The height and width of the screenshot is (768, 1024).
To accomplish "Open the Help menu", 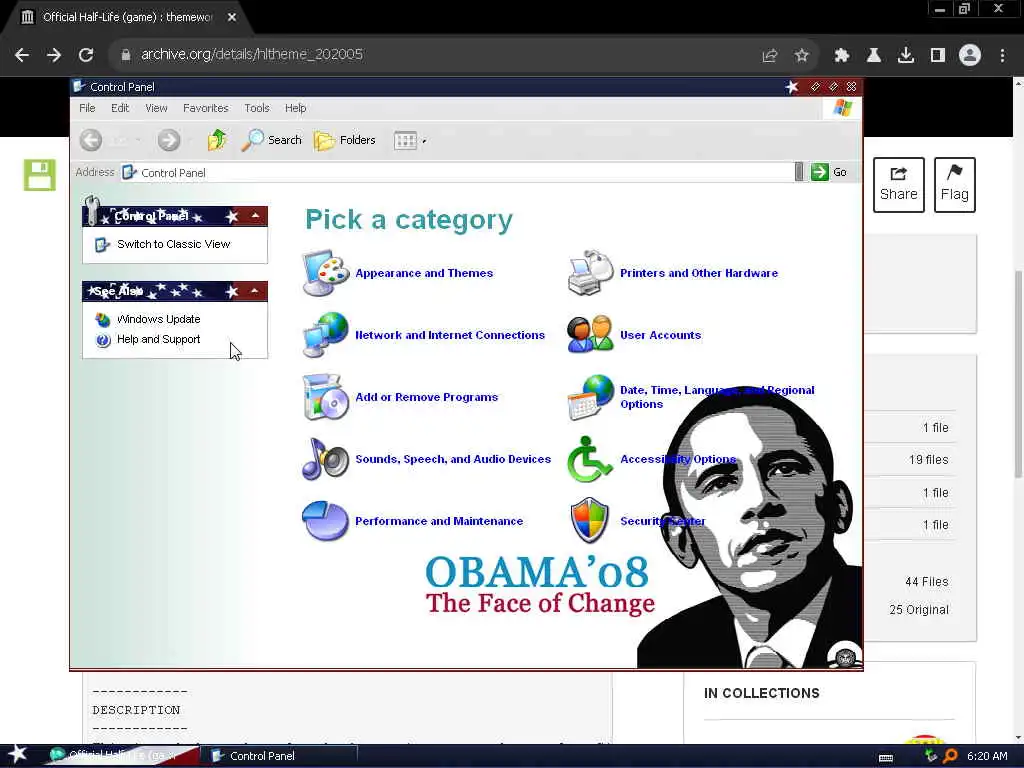I will (295, 108).
